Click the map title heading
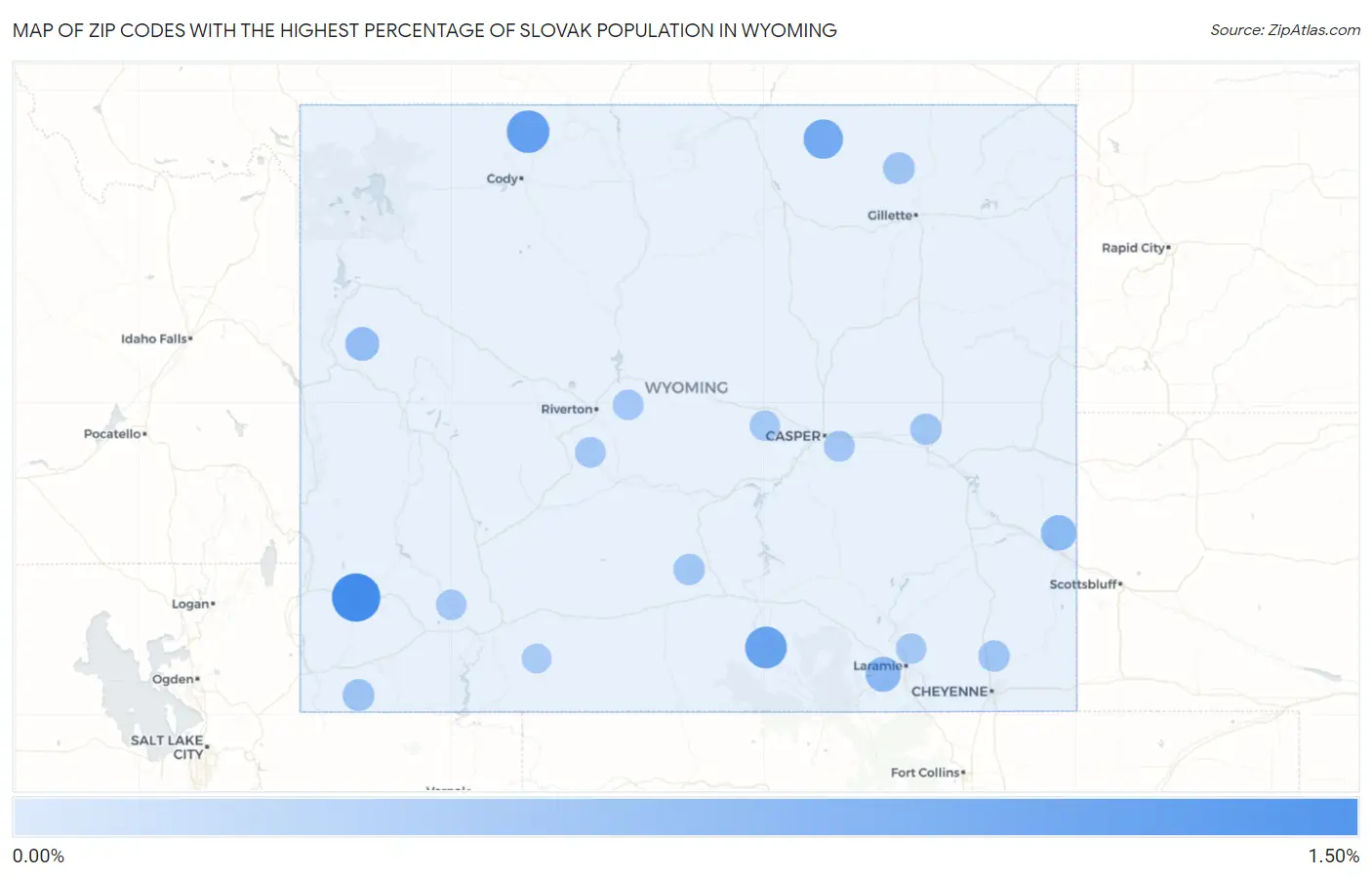Screen dimensions: 1372x877 (424, 30)
